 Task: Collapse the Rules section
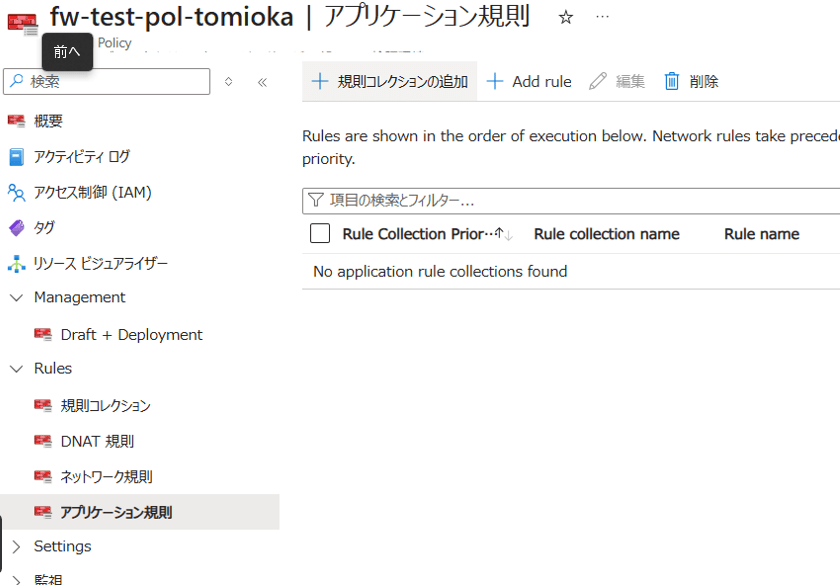(x=17, y=369)
